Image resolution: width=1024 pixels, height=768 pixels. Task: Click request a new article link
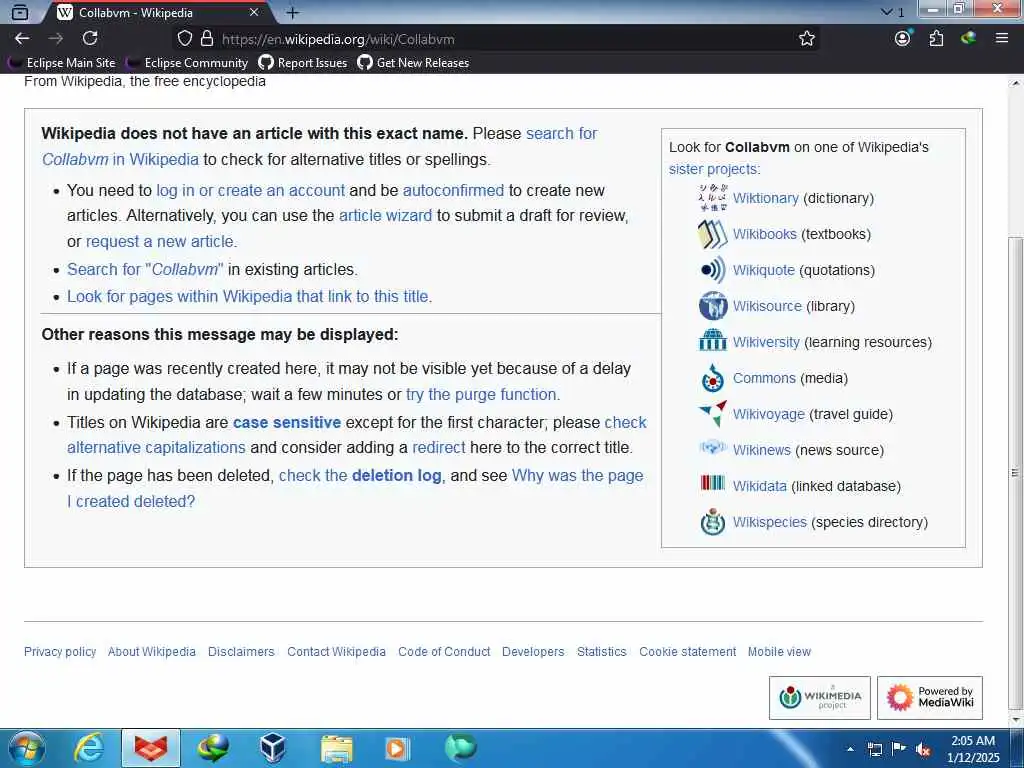click(161, 242)
